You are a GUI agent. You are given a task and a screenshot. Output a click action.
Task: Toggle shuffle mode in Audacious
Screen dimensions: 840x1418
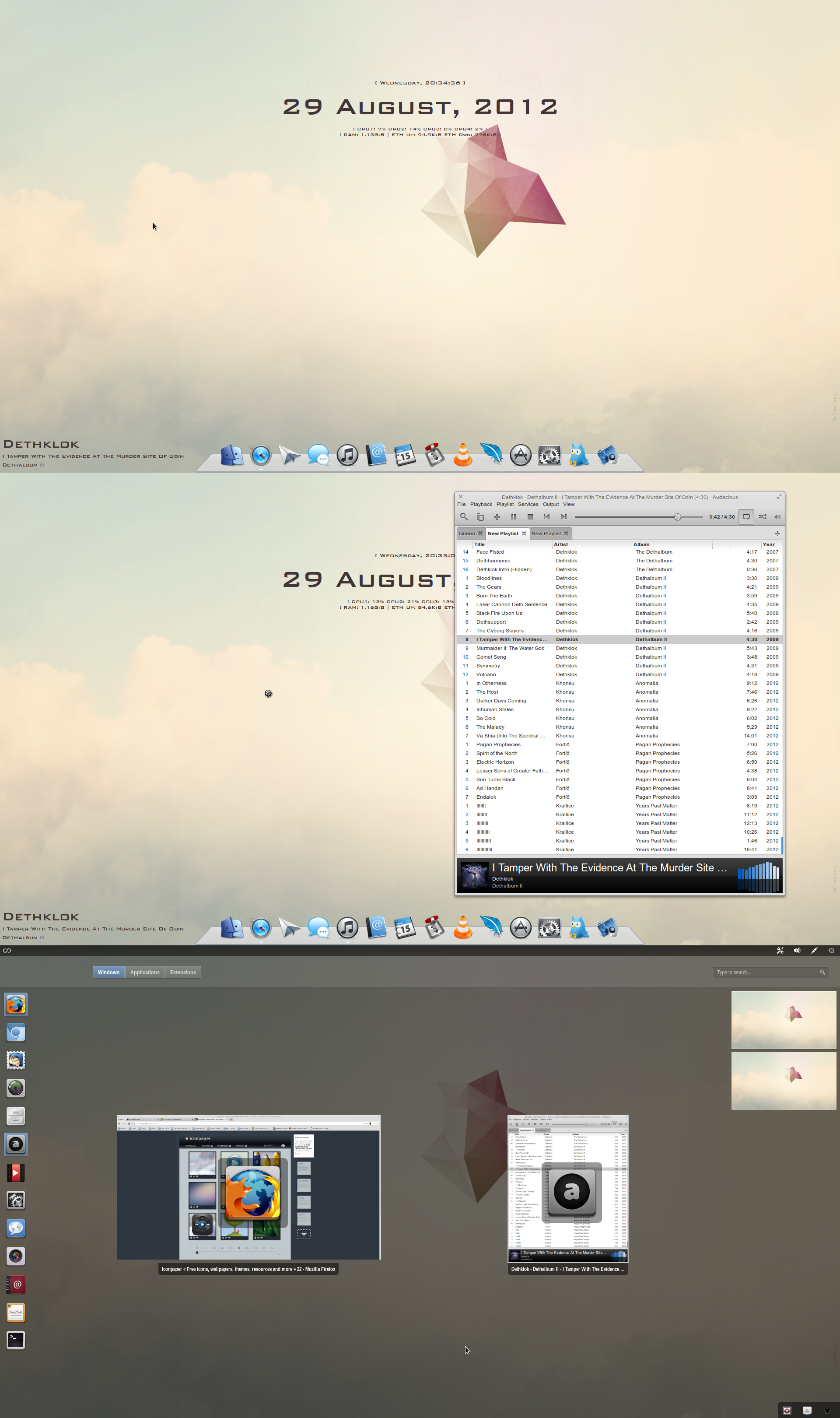pyautogui.click(x=763, y=516)
